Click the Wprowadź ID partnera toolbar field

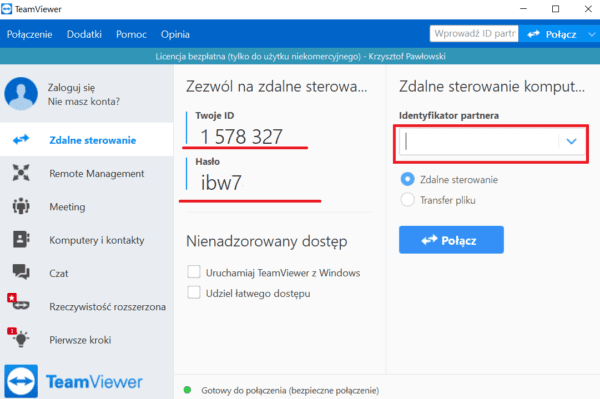pos(474,34)
